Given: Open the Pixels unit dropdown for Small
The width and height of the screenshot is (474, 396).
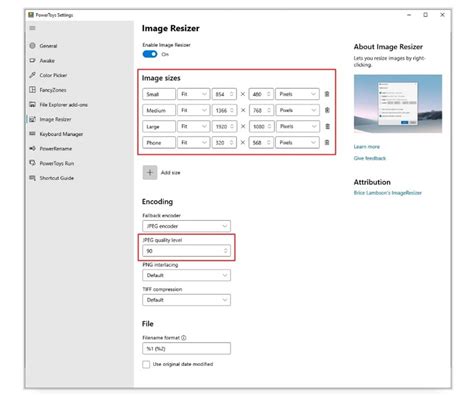Looking at the screenshot, I should [x=297, y=94].
